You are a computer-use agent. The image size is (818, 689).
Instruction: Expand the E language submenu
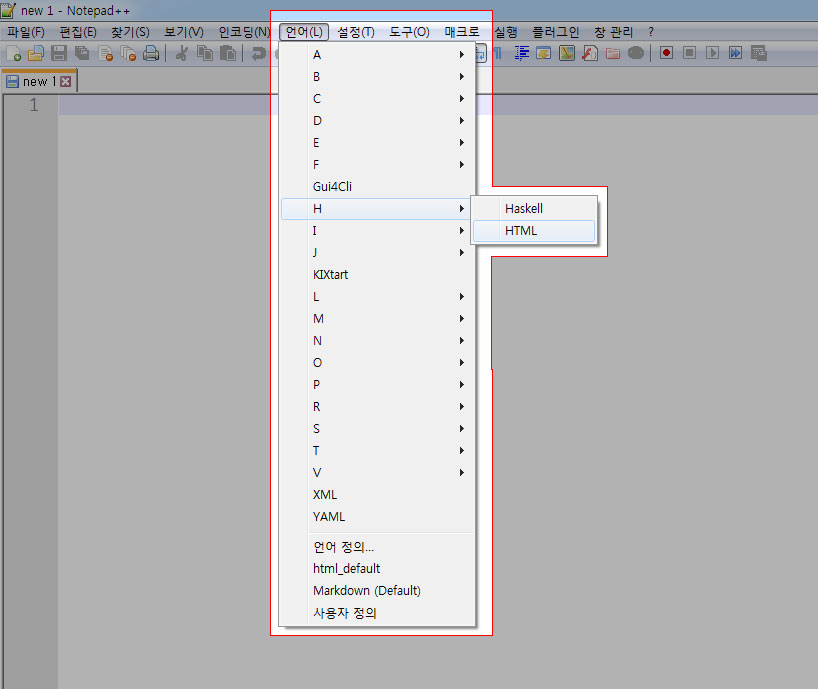coord(377,142)
